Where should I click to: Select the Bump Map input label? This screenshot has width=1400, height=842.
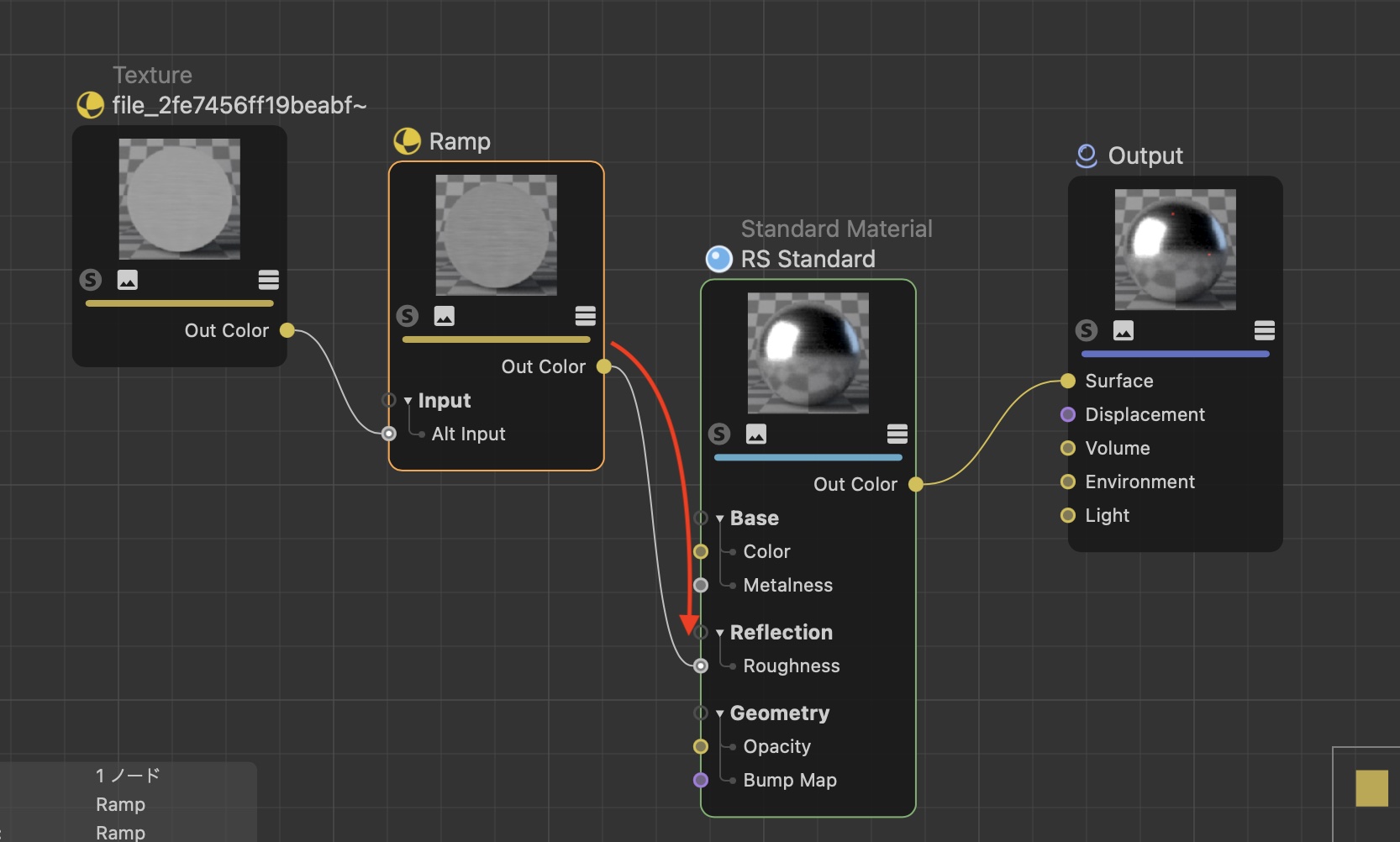pos(789,780)
